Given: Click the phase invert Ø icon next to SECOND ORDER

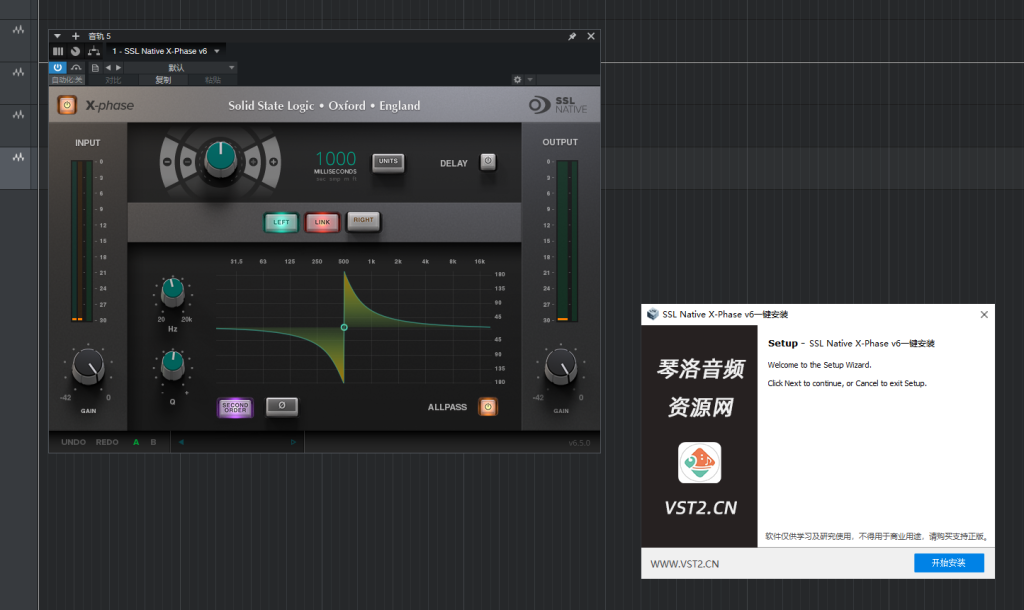Looking at the screenshot, I should [282, 406].
